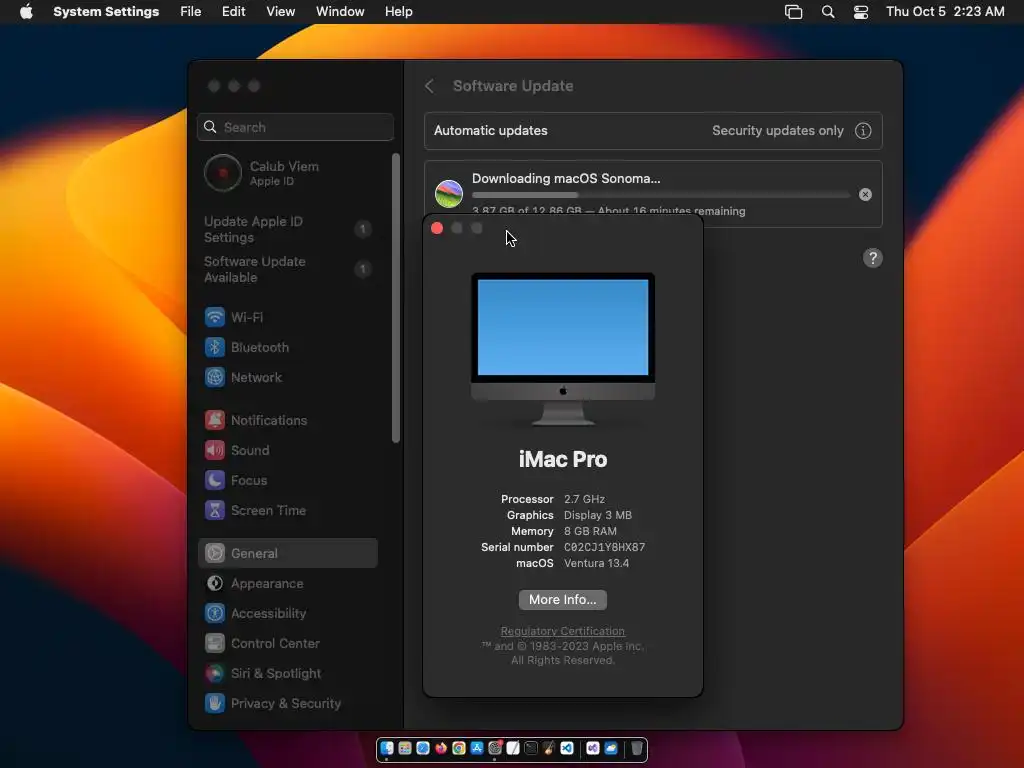Open Software Update Available notice
The image size is (1024, 768).
coord(287,269)
